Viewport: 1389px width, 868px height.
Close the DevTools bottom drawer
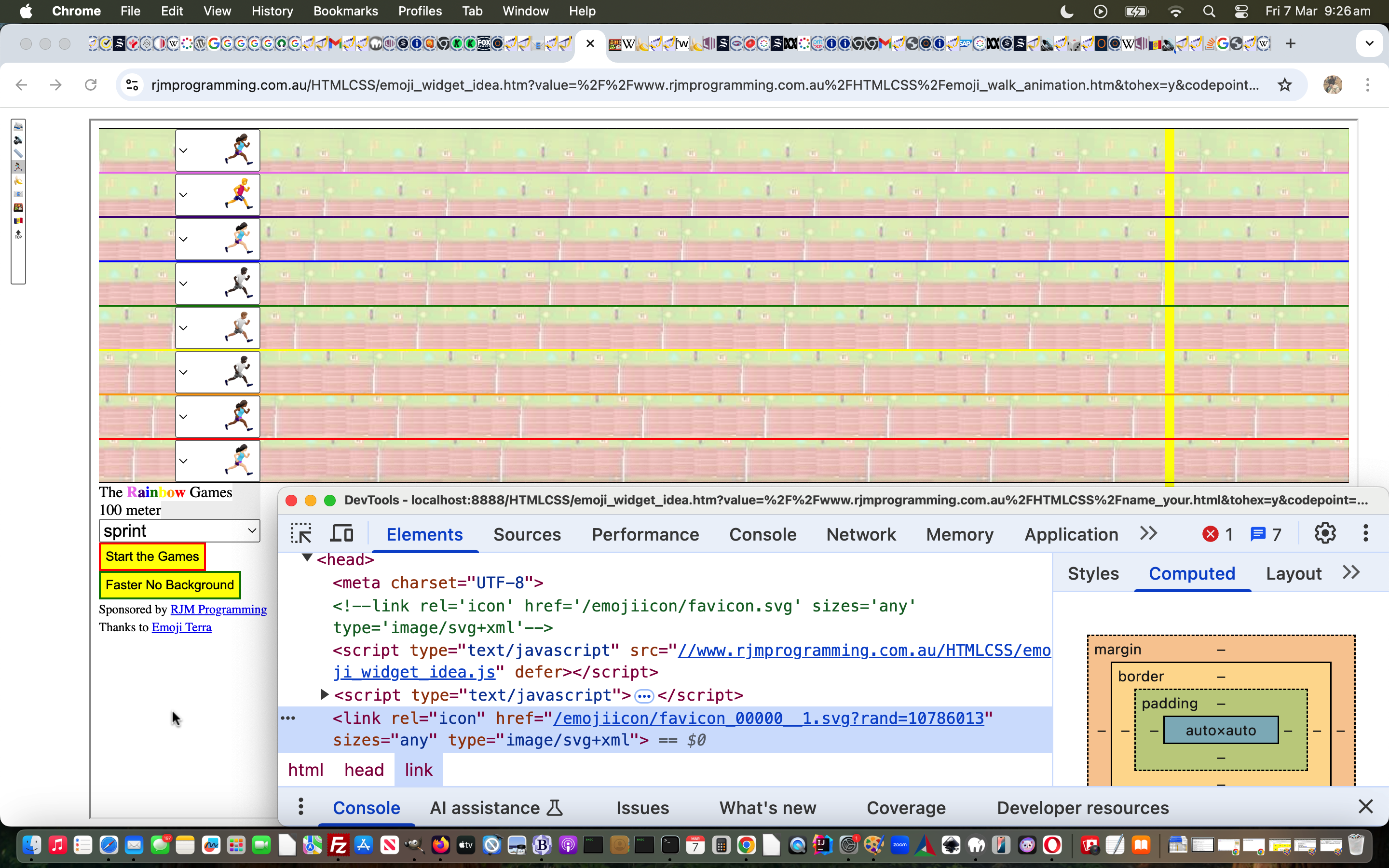(x=1365, y=807)
